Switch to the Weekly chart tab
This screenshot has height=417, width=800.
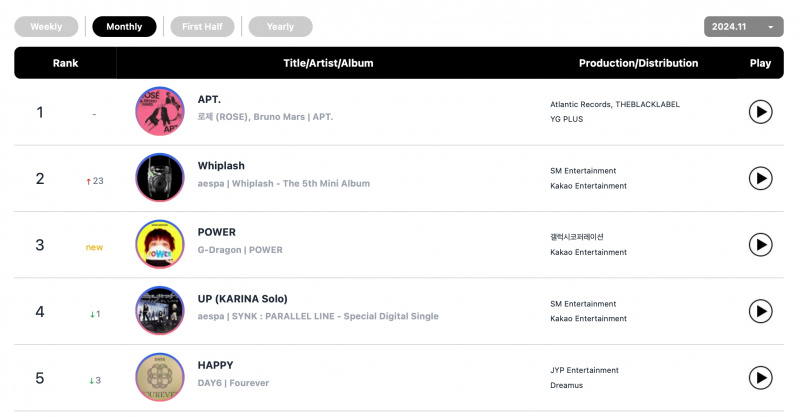coord(46,27)
